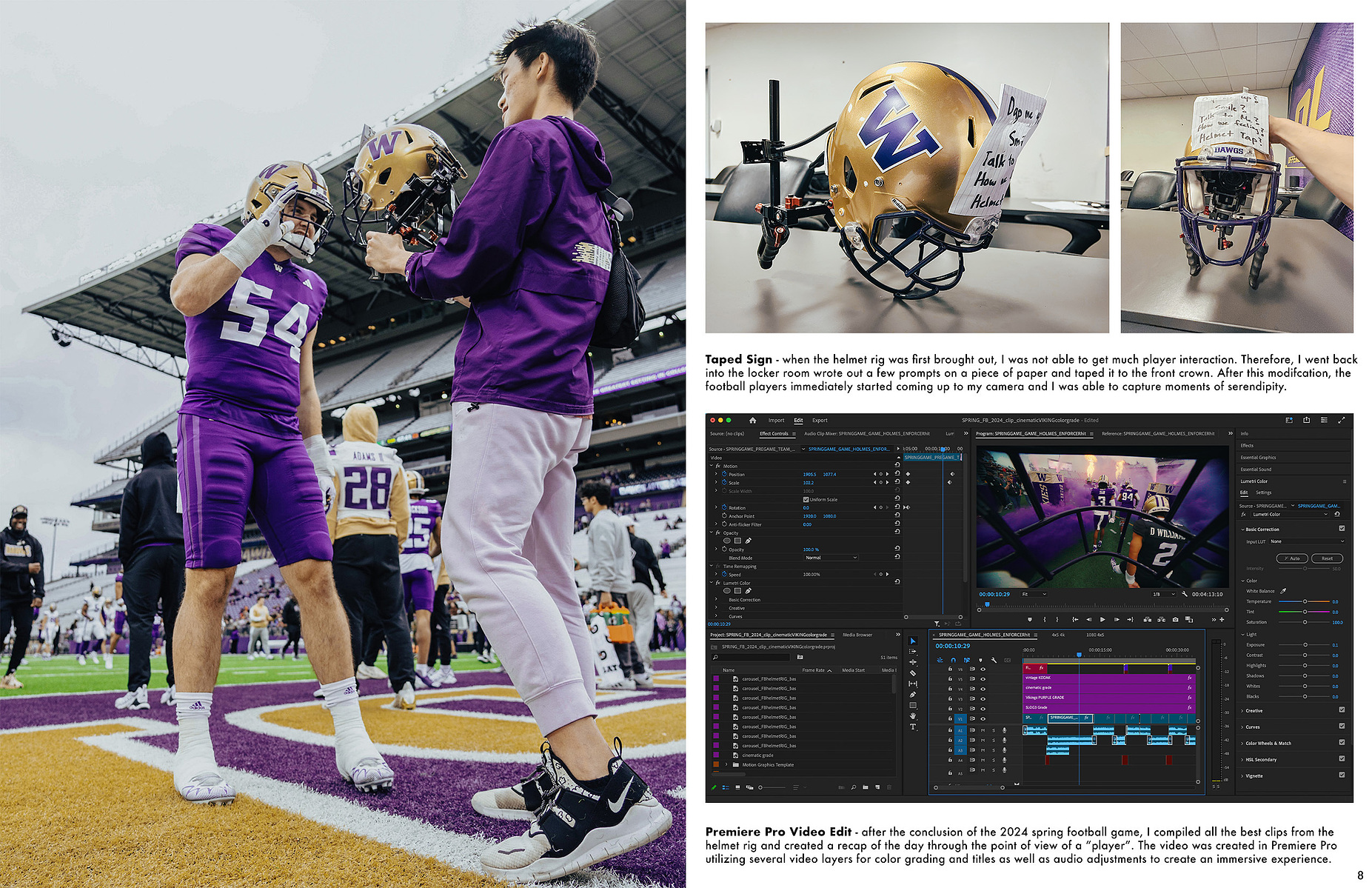Open the Lumetri Color effect selector dropdown

(1289, 514)
